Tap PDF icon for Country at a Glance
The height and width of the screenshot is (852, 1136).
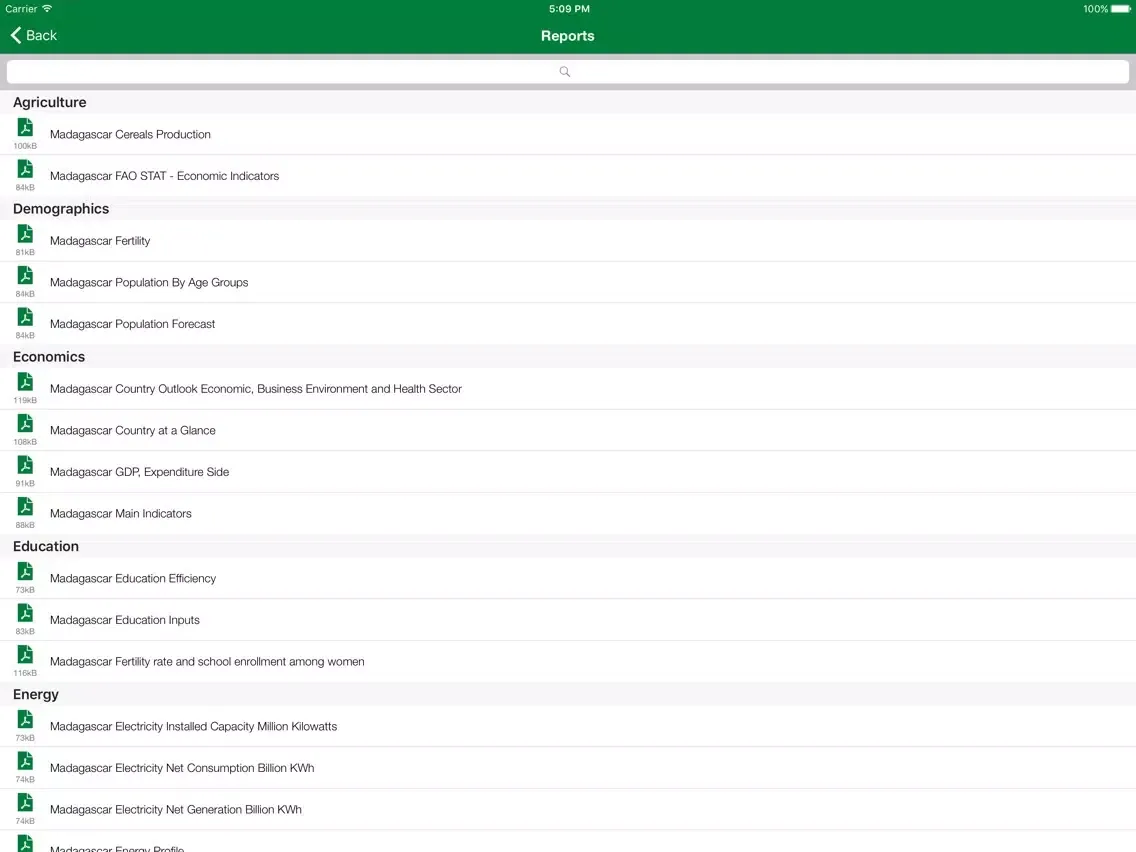pyautogui.click(x=25, y=423)
